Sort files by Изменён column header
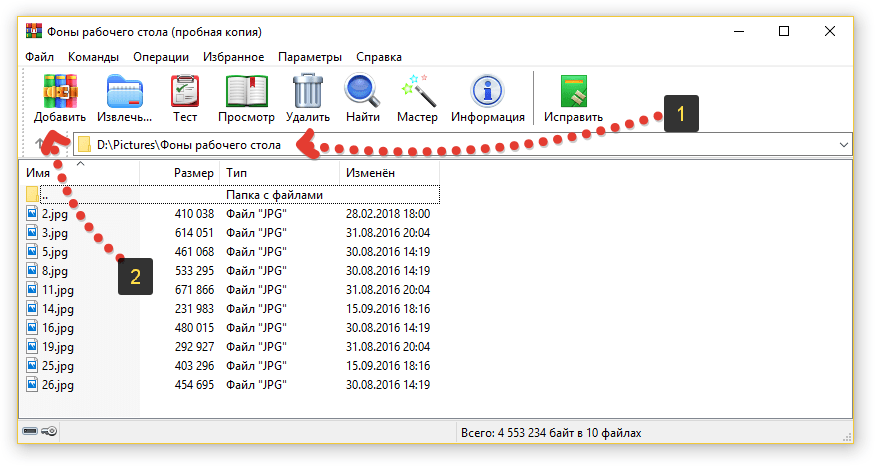Viewport: 875px width, 466px height. click(x=370, y=173)
